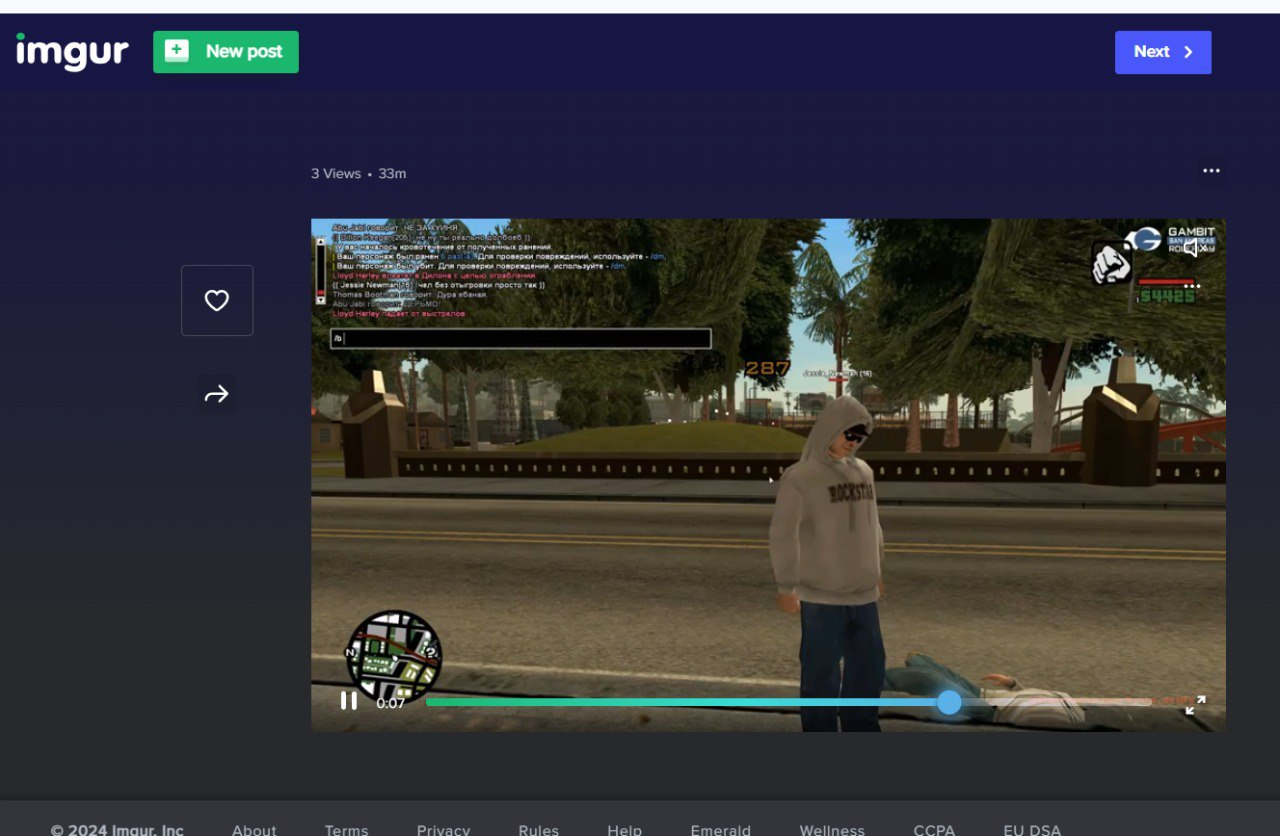Viewport: 1280px width, 836px height.
Task: Open the Wellness footer link
Action: [x=832, y=830]
